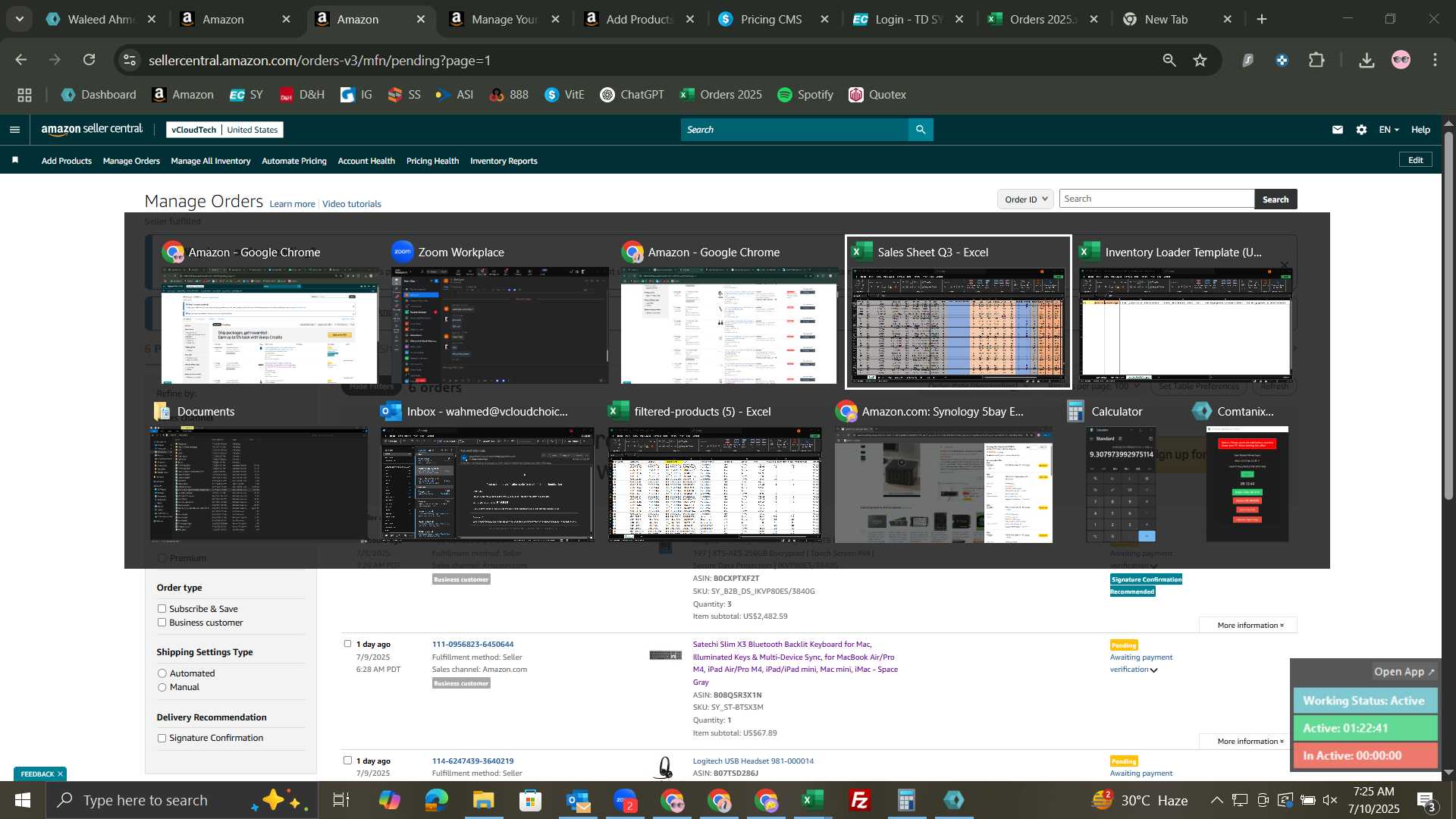This screenshot has height=819, width=1456.
Task: Switch to the Calculator window thumbnail
Action: [1121, 472]
